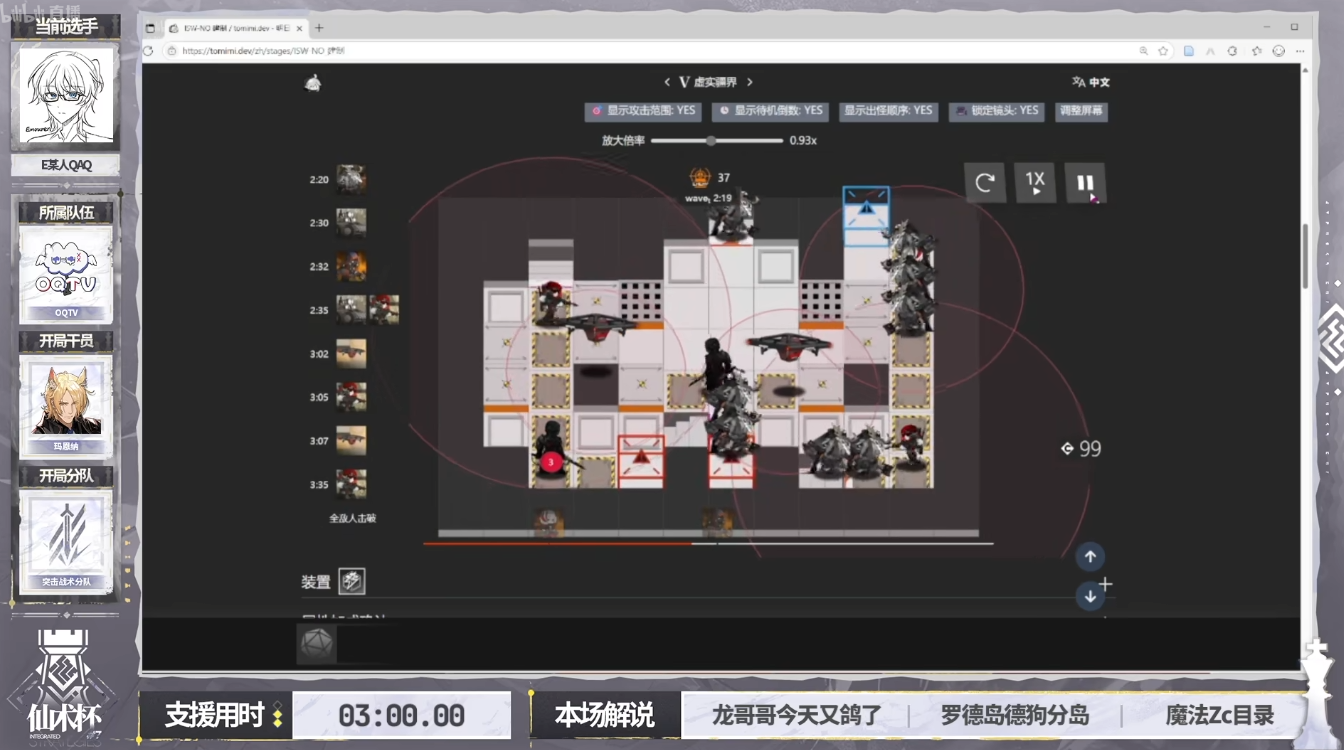Toggle 锁定镜头 (lock camera) option

tap(995, 111)
